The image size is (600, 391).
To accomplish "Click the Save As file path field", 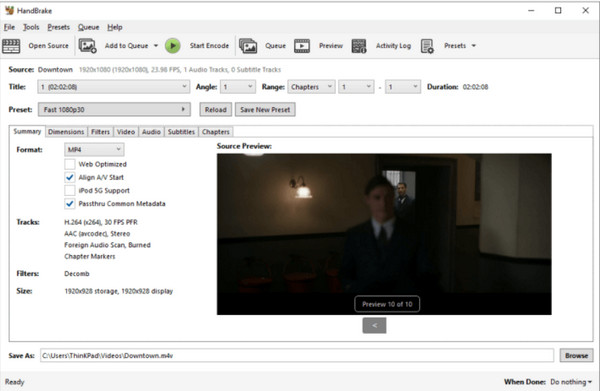I will (x=297, y=355).
